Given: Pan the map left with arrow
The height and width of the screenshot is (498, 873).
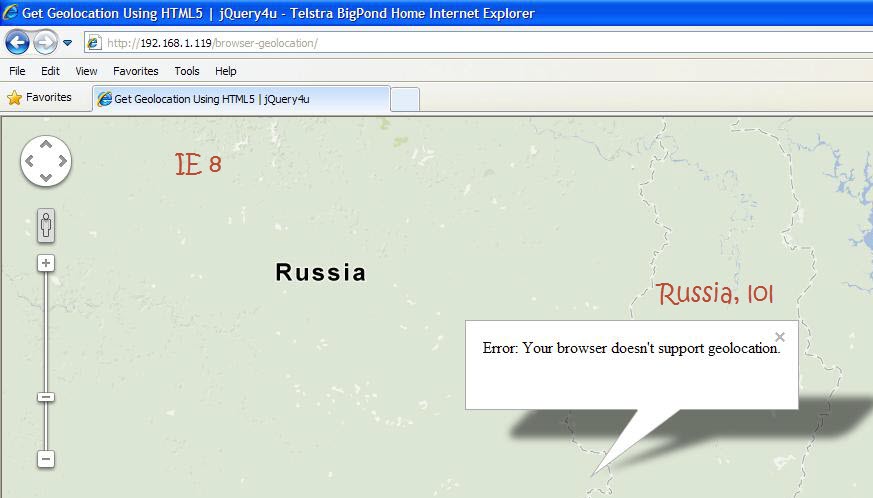Looking at the screenshot, I should click(x=30, y=161).
